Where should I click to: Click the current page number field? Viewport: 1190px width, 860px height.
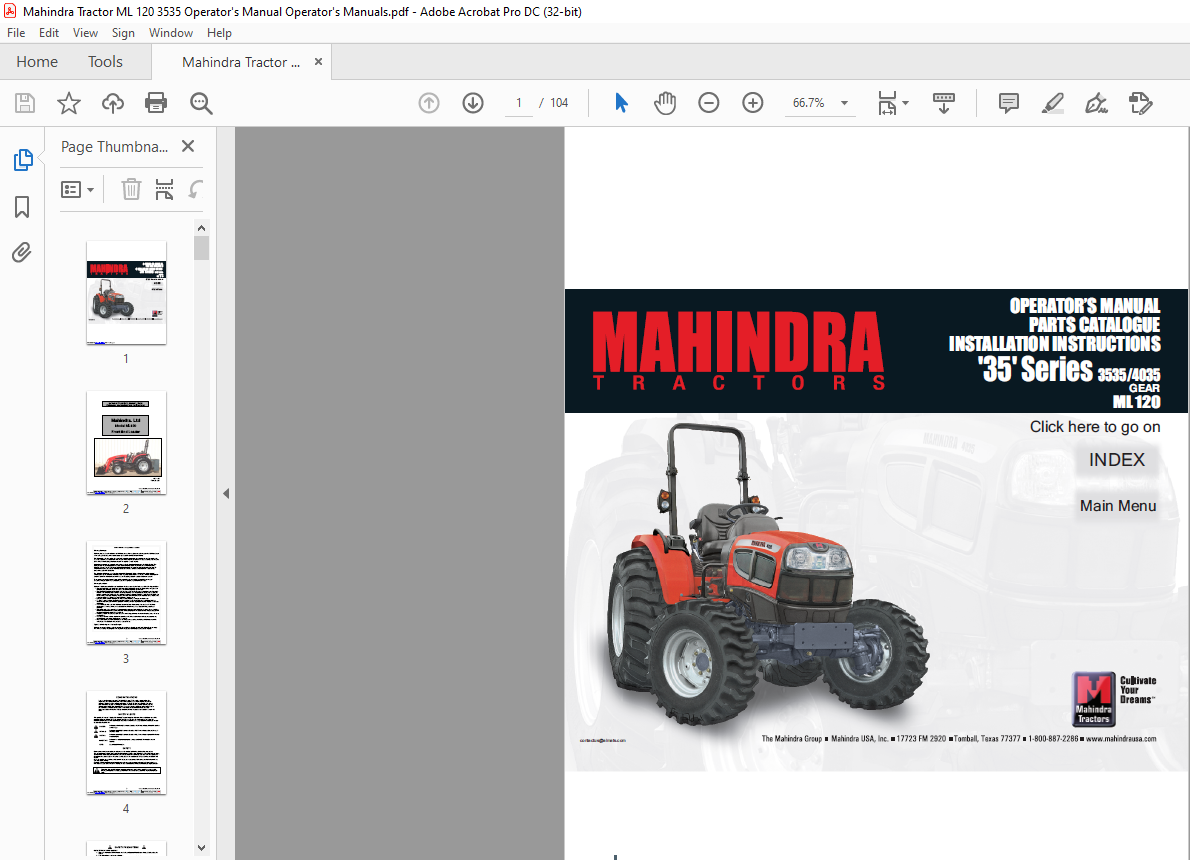519,102
